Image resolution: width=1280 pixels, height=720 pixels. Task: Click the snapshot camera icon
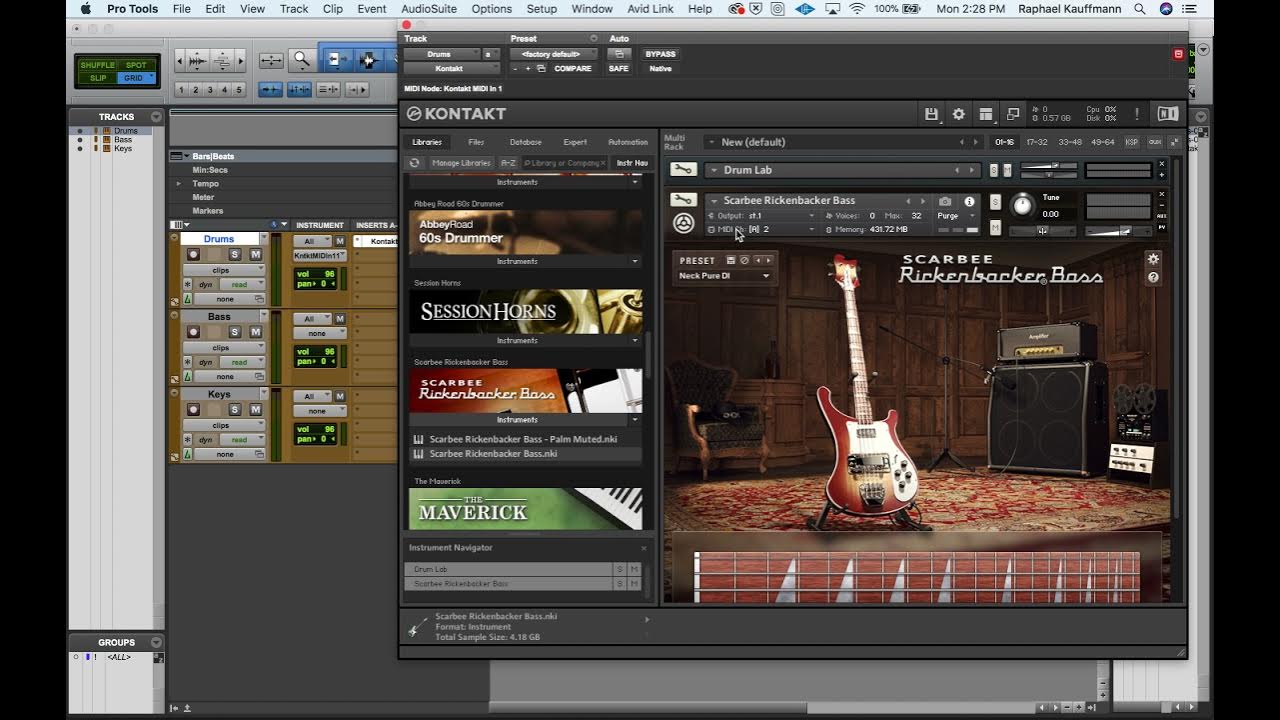(945, 201)
